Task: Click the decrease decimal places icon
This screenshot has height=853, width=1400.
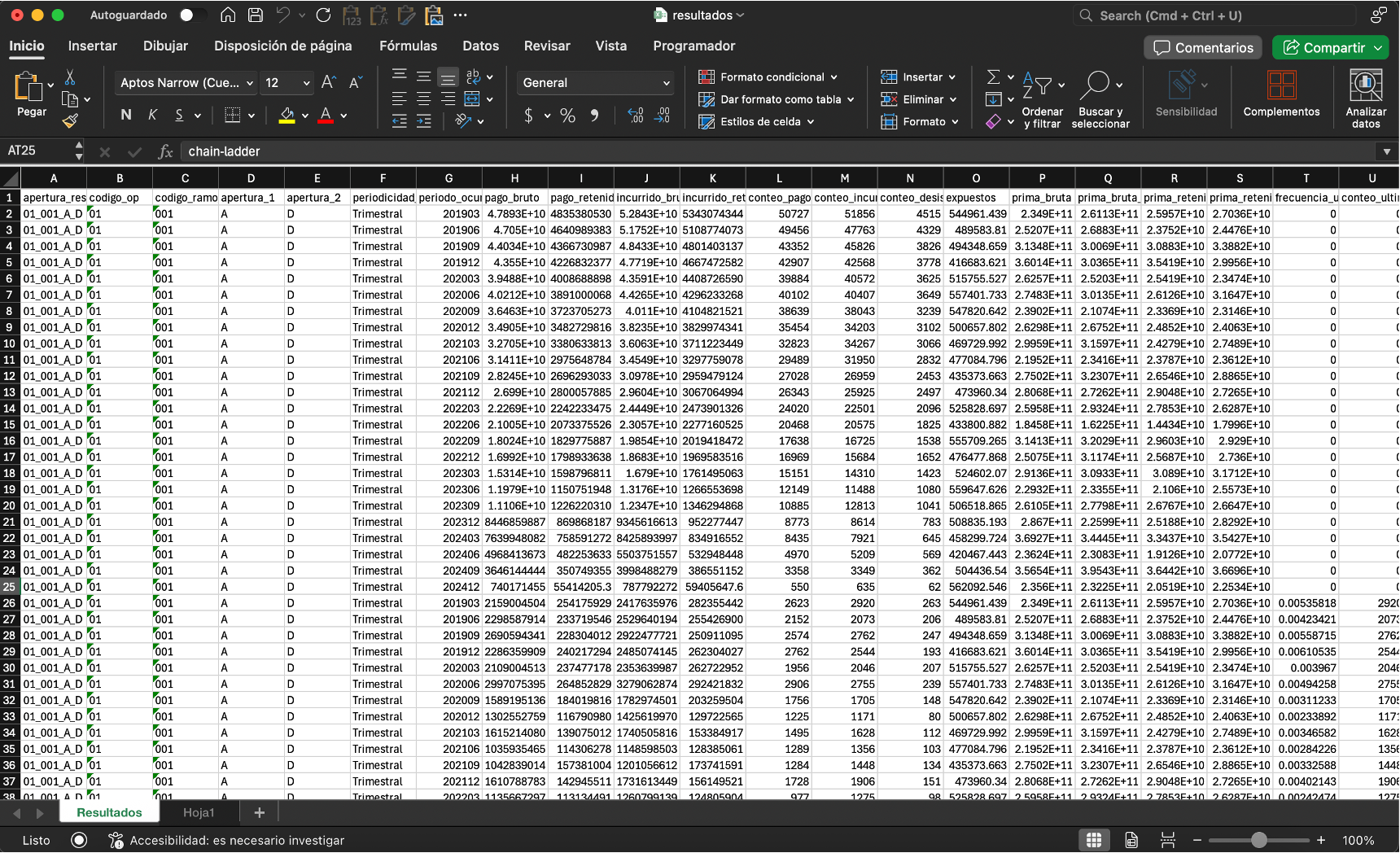Action: click(x=662, y=116)
